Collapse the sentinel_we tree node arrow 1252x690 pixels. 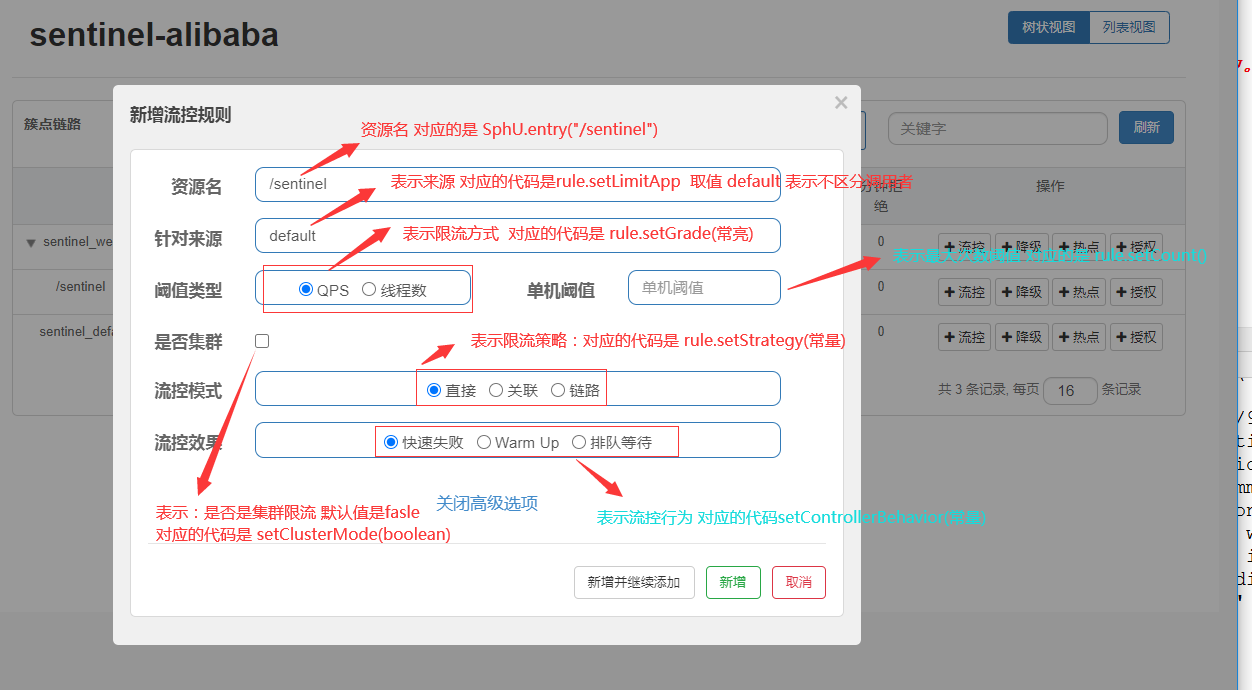click(31, 243)
